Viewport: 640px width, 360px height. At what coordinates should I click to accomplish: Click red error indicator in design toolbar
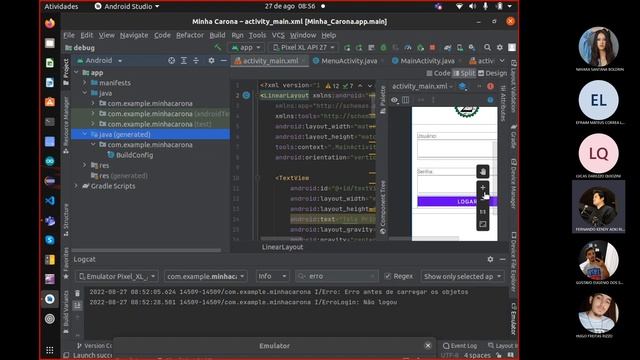[x=490, y=86]
